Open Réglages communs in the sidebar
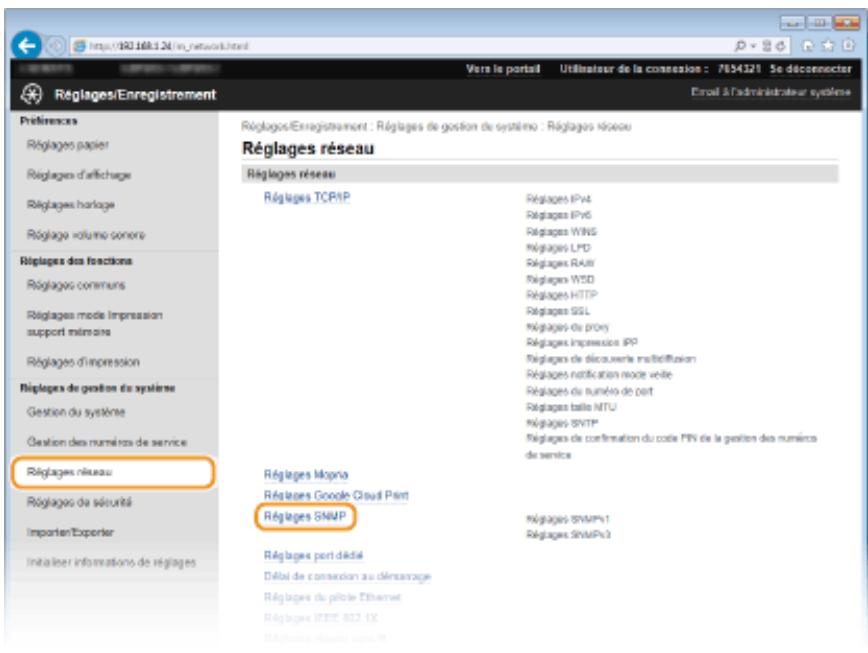The height and width of the screenshot is (653, 868). [76, 285]
